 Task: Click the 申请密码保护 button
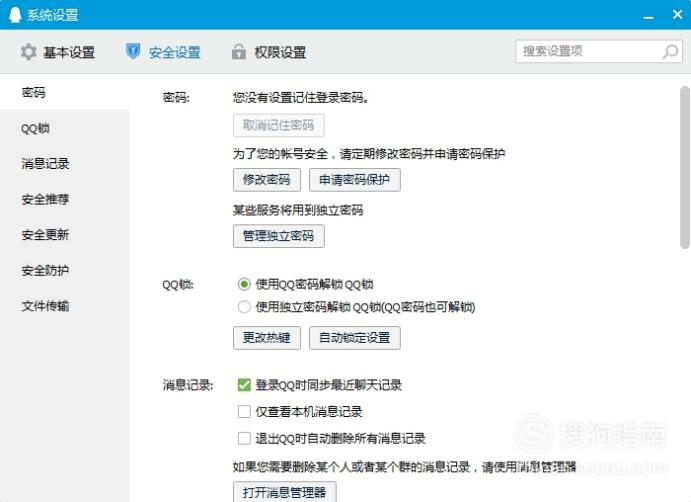click(x=355, y=180)
